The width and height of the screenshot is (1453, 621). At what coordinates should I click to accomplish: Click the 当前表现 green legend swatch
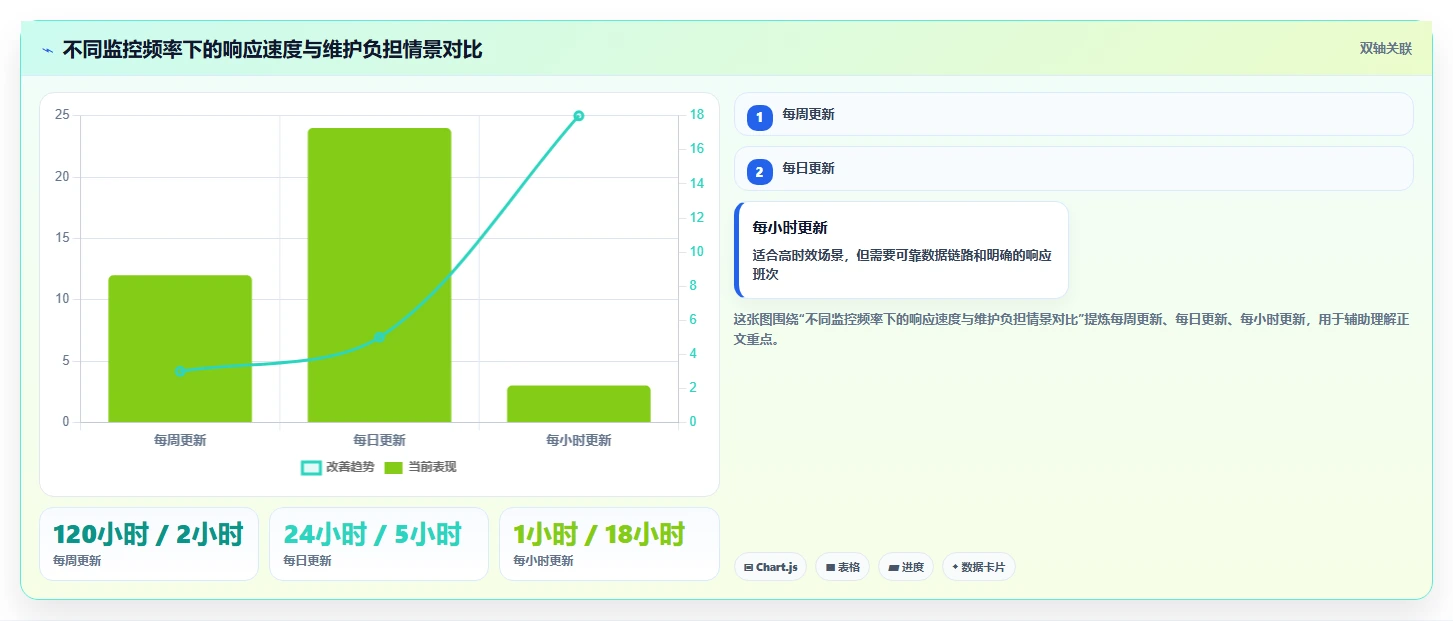[394, 467]
